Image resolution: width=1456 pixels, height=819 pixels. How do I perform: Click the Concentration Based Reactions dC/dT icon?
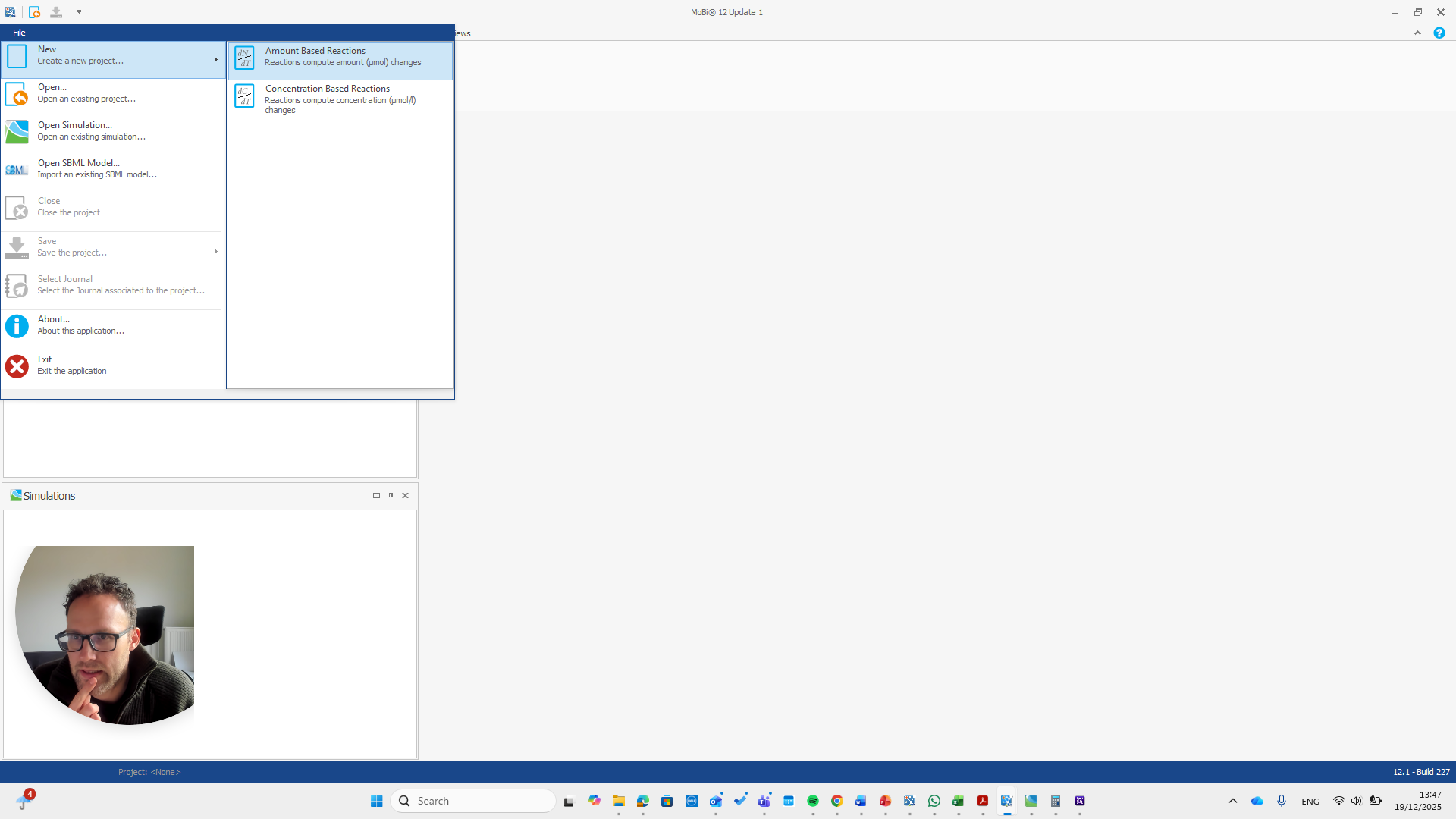244,96
